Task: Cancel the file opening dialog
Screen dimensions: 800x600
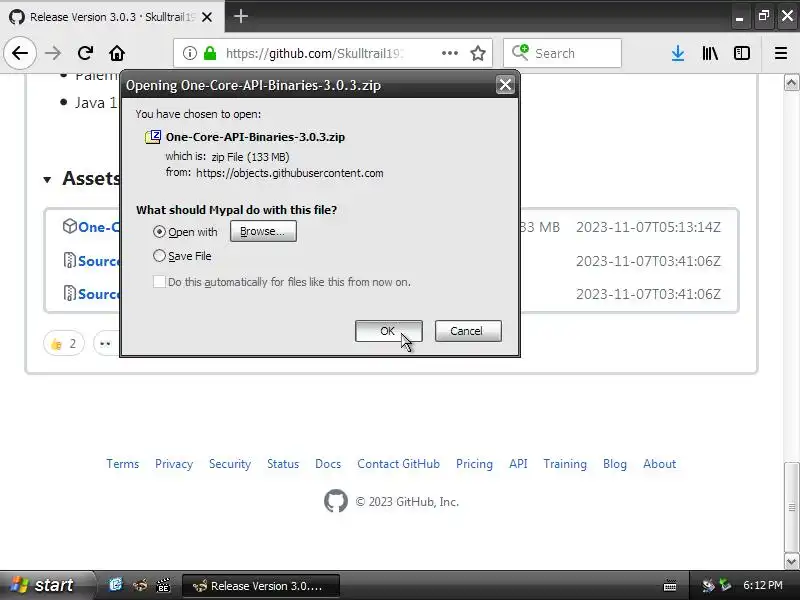Action: tap(468, 331)
